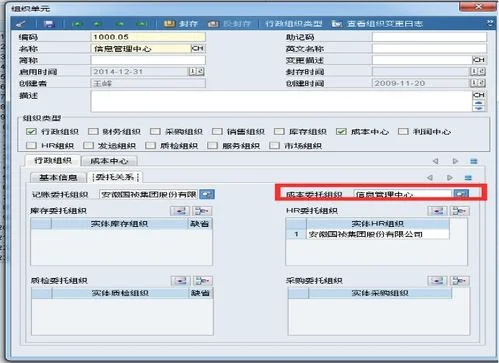Click the CH language button beside 描述

[x=479, y=95]
